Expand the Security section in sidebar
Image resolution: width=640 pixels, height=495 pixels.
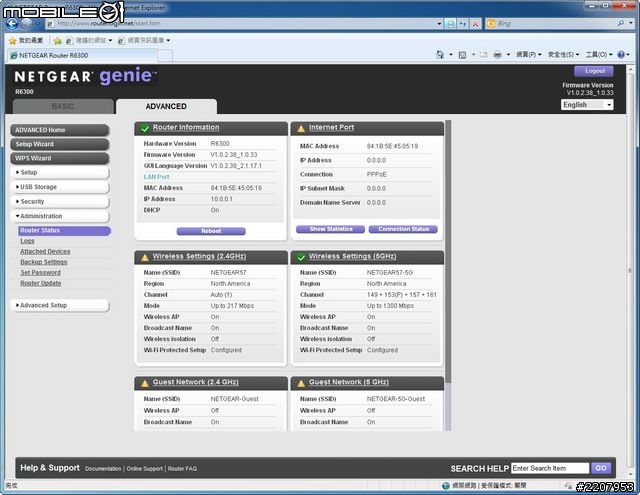(x=60, y=202)
